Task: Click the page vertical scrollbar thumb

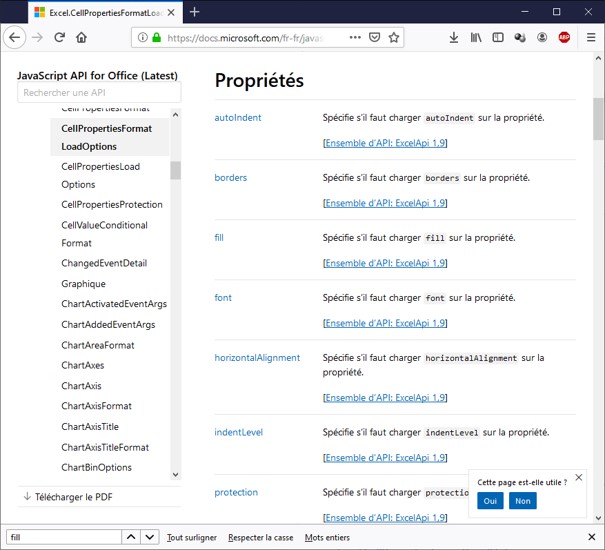Action: click(598, 119)
